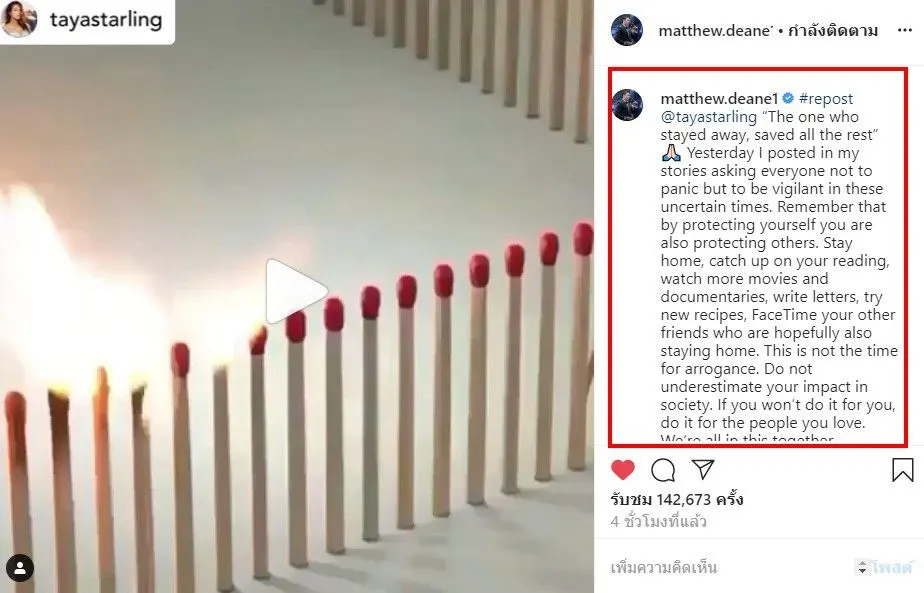The width and height of the screenshot is (924, 593).
Task: Toggle the กำลังติดตาม following status
Action: pyautogui.click(x=833, y=31)
